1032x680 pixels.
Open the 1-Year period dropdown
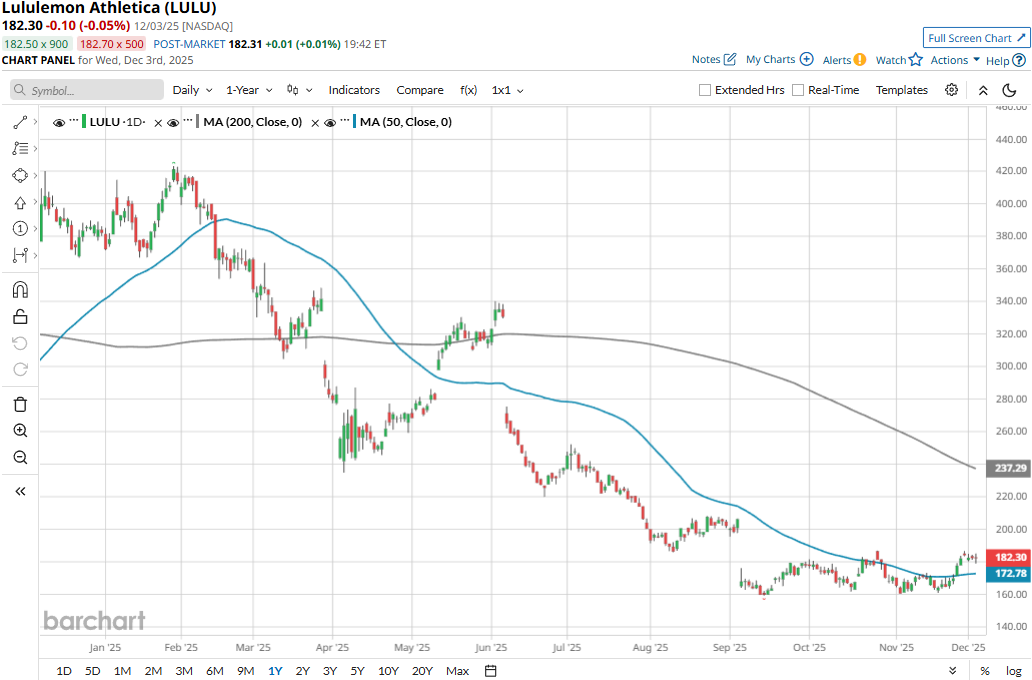pos(249,90)
